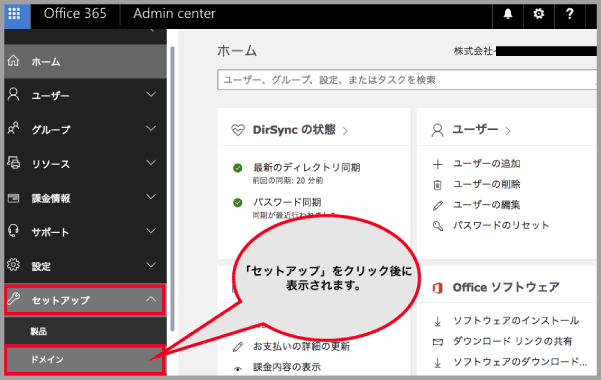Image resolution: width=601 pixels, height=380 pixels.
Task: Click the リソース icon in the sidebar
Action: click(x=14, y=163)
